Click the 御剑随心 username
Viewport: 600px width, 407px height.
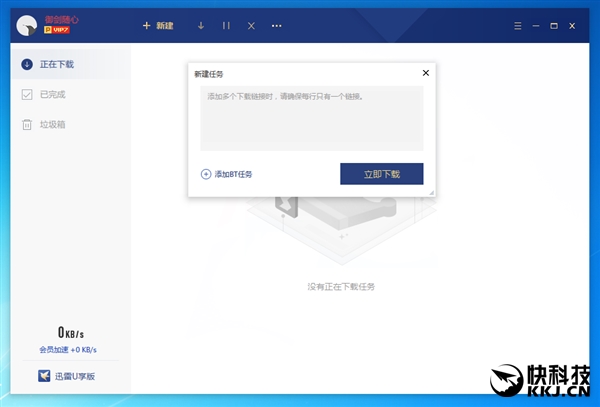tap(61, 20)
